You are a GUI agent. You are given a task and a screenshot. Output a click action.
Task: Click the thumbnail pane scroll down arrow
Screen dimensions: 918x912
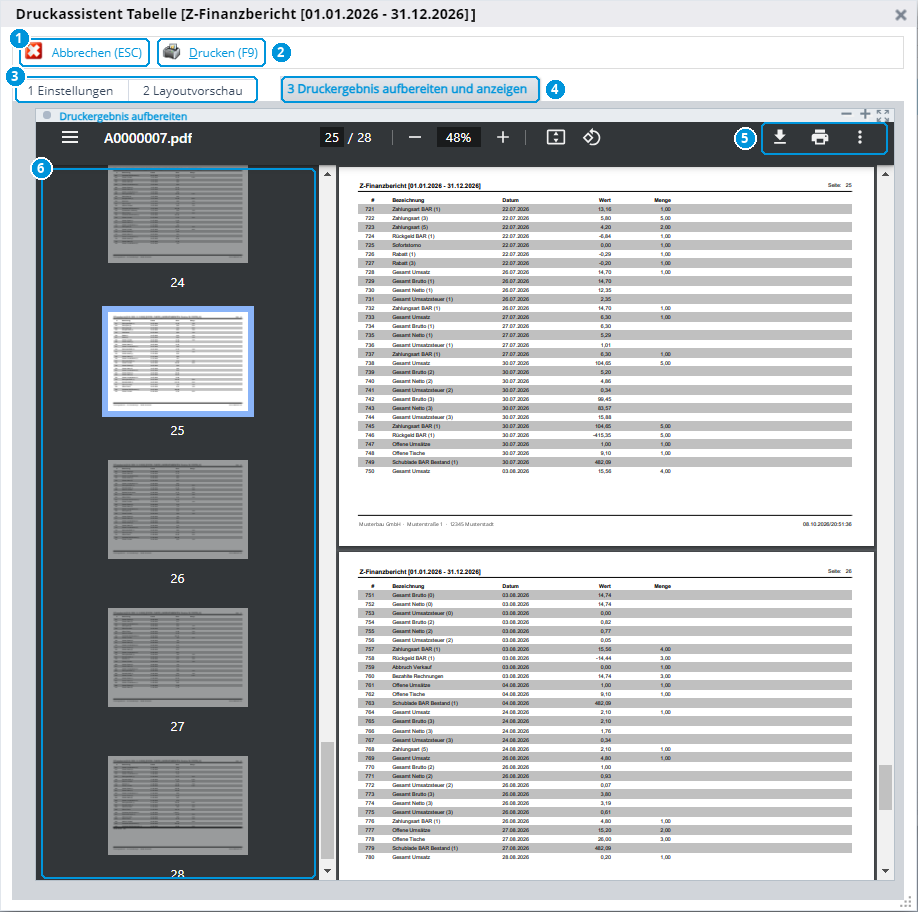[x=327, y=871]
